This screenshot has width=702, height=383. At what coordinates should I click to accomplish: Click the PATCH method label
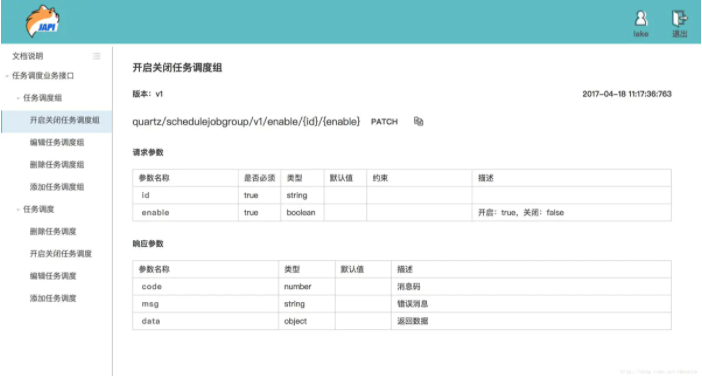pos(384,122)
